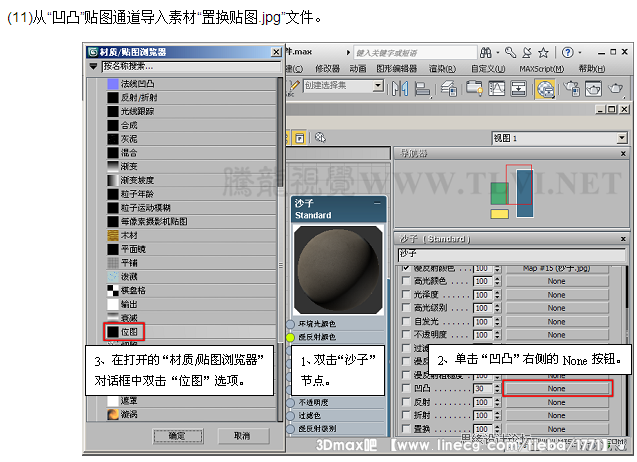
Task: Collapse the 沙子 node with minus button
Action: tap(377, 203)
